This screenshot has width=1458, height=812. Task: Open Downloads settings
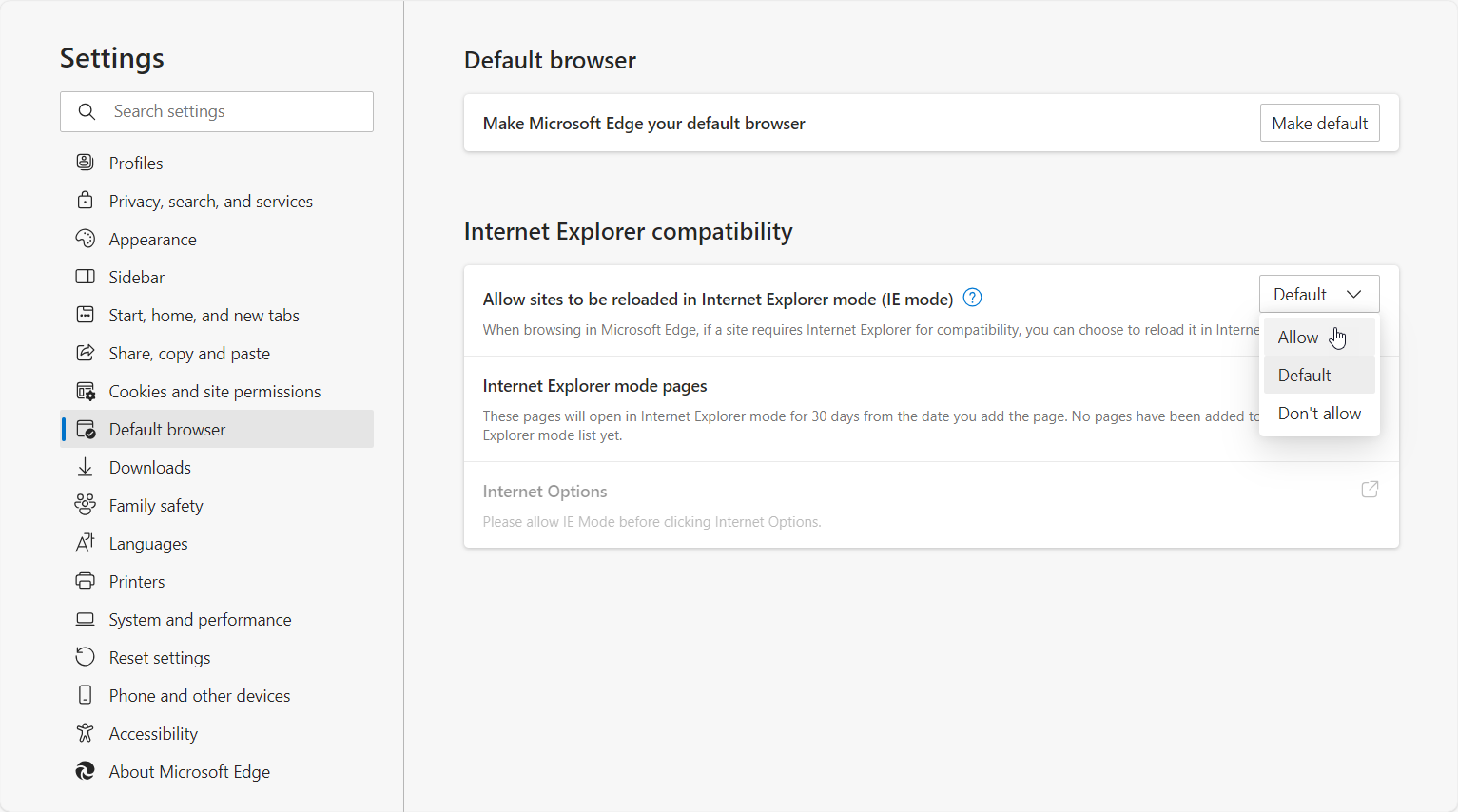217,467
